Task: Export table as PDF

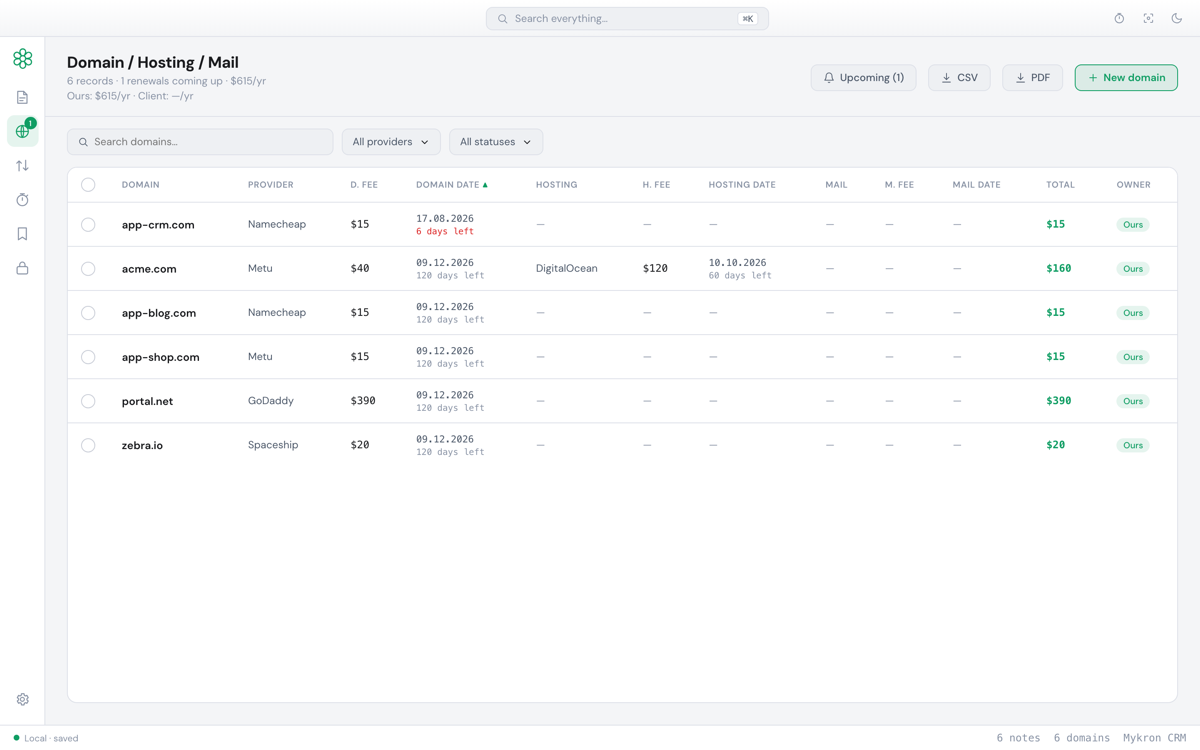Action: tap(1032, 78)
